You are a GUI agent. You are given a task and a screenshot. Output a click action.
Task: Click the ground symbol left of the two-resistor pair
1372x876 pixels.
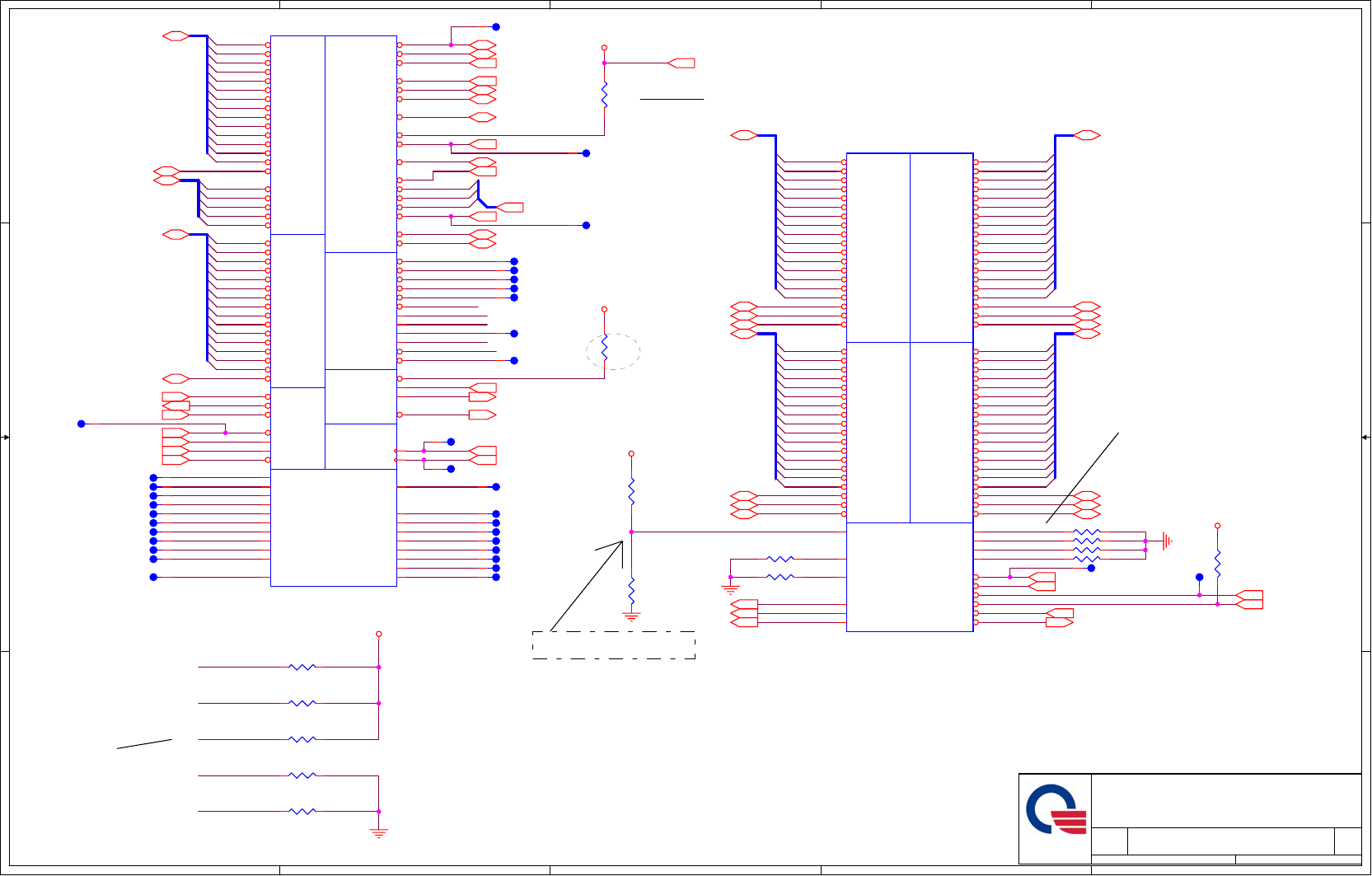point(731,589)
